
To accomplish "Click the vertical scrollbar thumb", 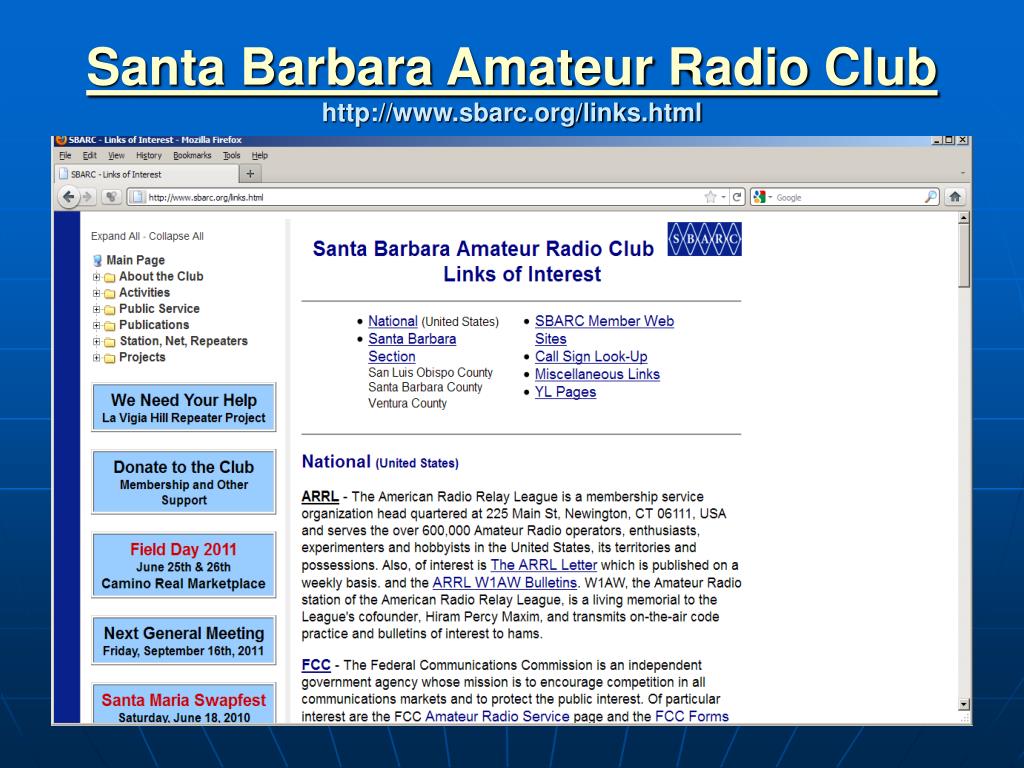I will coord(963,255).
